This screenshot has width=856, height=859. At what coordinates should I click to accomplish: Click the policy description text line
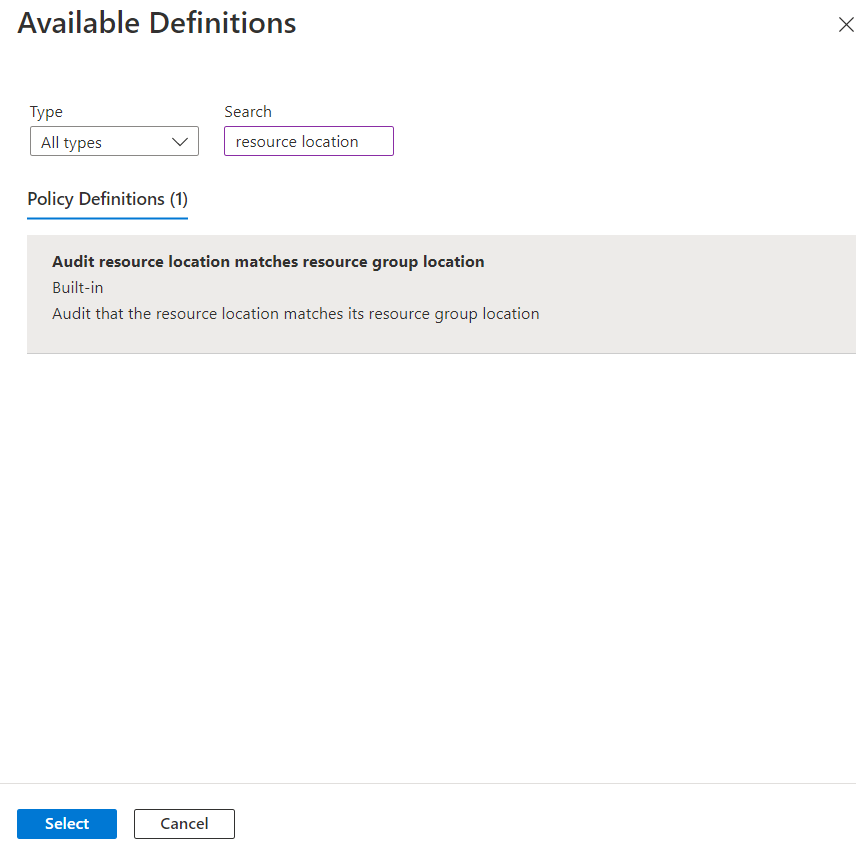coord(295,314)
